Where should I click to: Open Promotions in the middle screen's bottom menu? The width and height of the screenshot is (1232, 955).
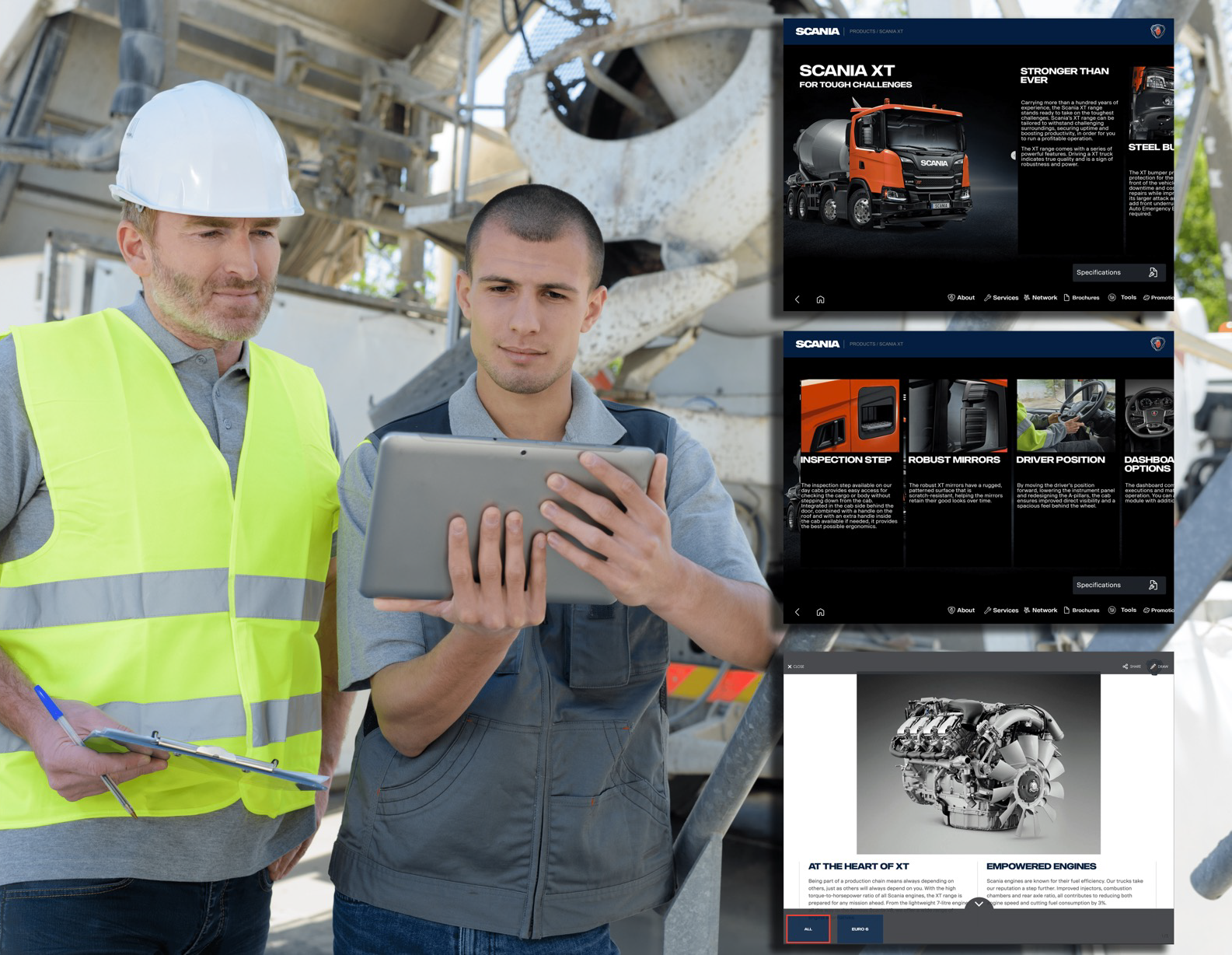pos(1158,610)
